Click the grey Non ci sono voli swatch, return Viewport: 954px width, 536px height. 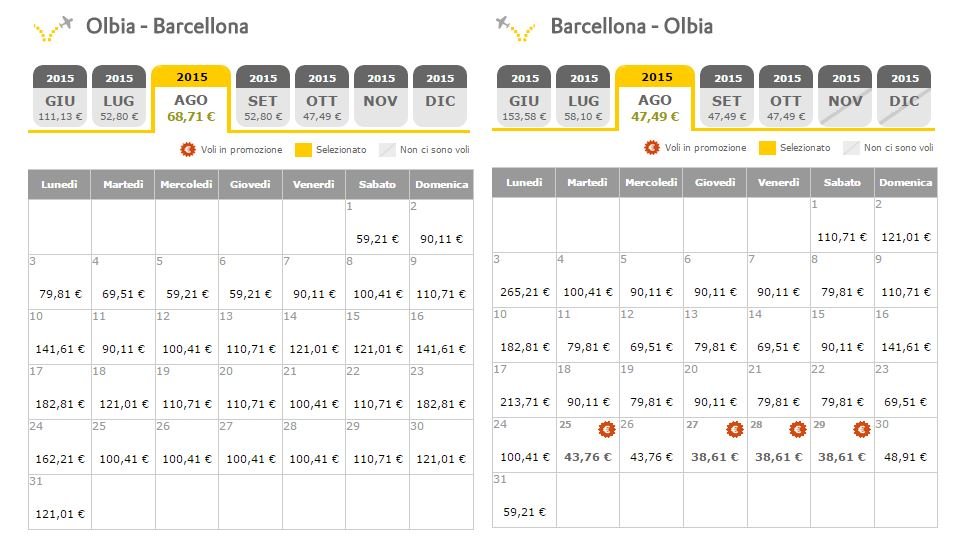[851, 148]
